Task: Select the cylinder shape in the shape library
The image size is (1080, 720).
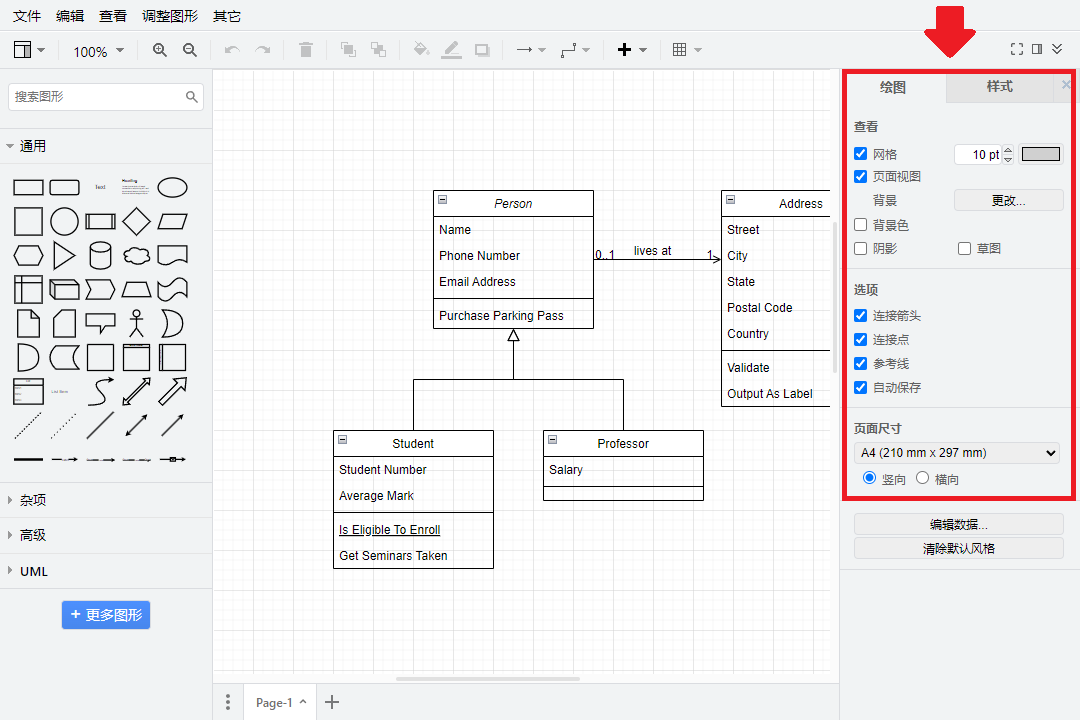Action: point(100,255)
